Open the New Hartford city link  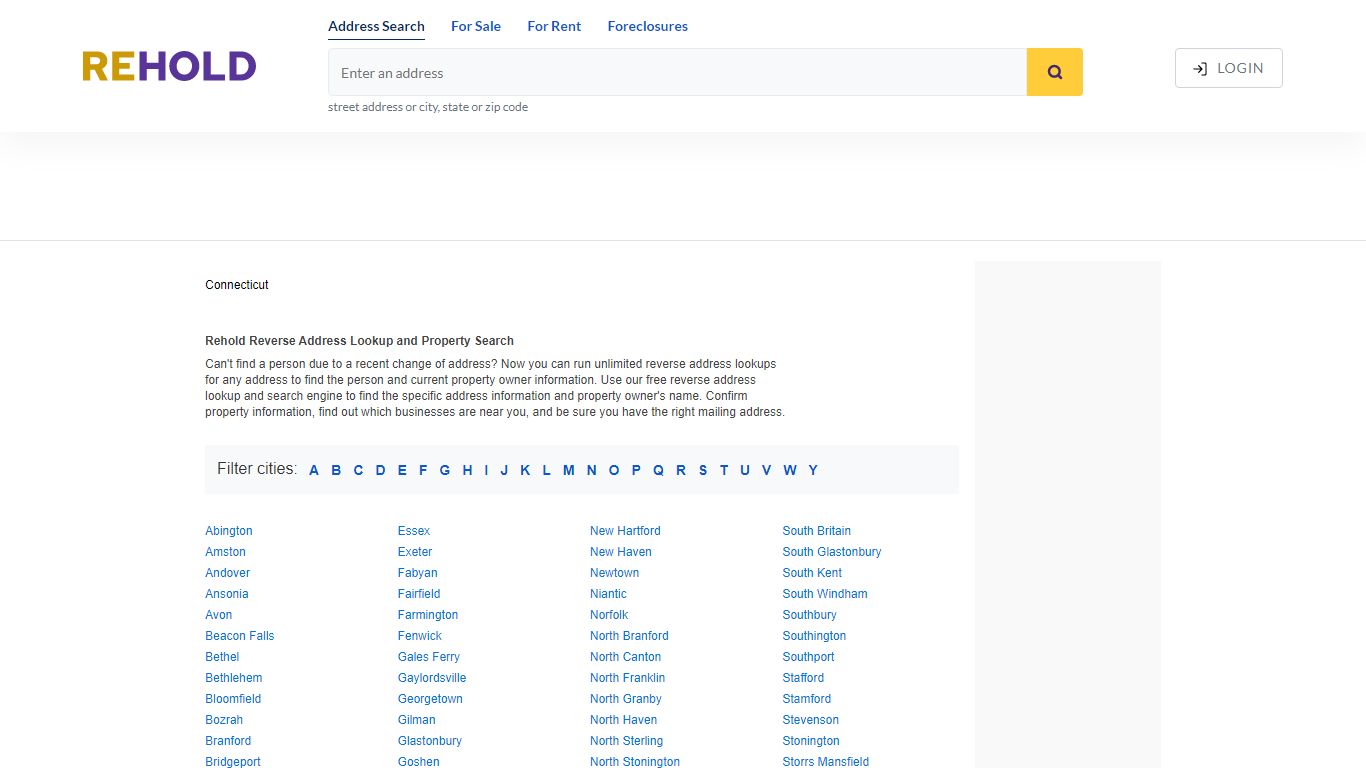(625, 531)
